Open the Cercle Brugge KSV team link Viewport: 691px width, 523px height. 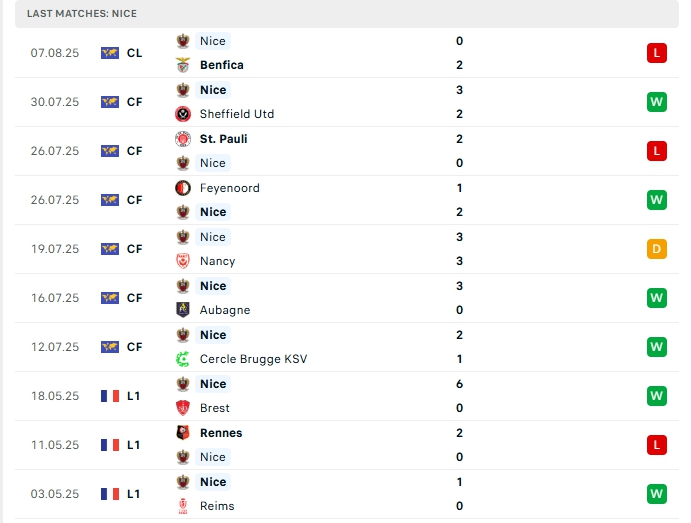click(x=253, y=359)
